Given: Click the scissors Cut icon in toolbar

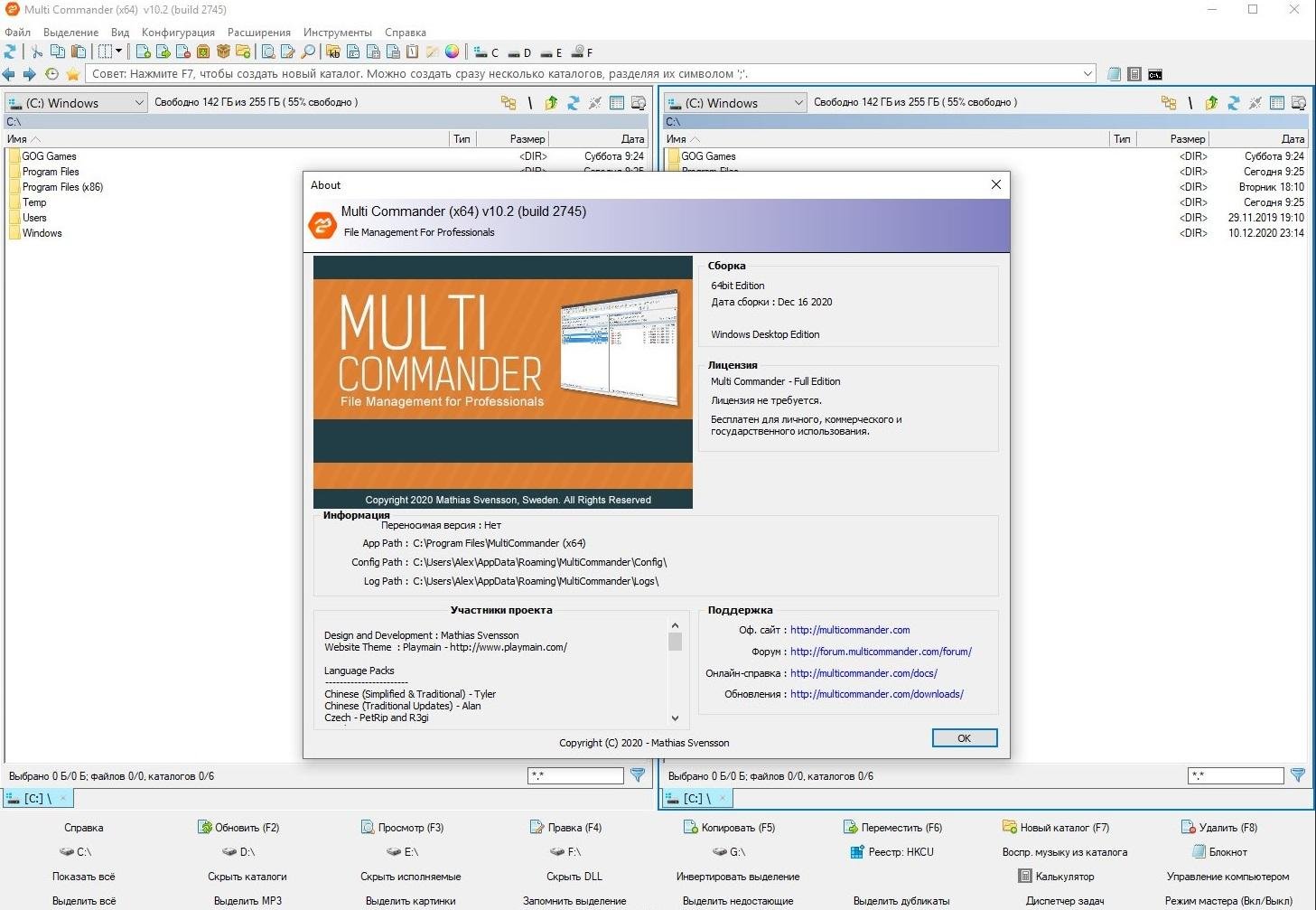Looking at the screenshot, I should [37, 52].
